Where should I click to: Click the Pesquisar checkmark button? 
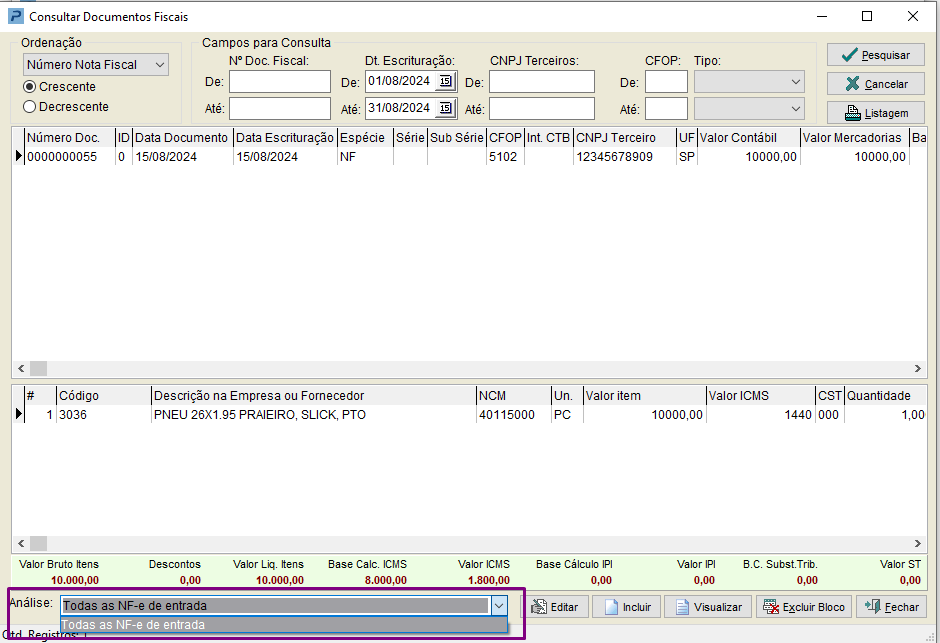tap(875, 55)
